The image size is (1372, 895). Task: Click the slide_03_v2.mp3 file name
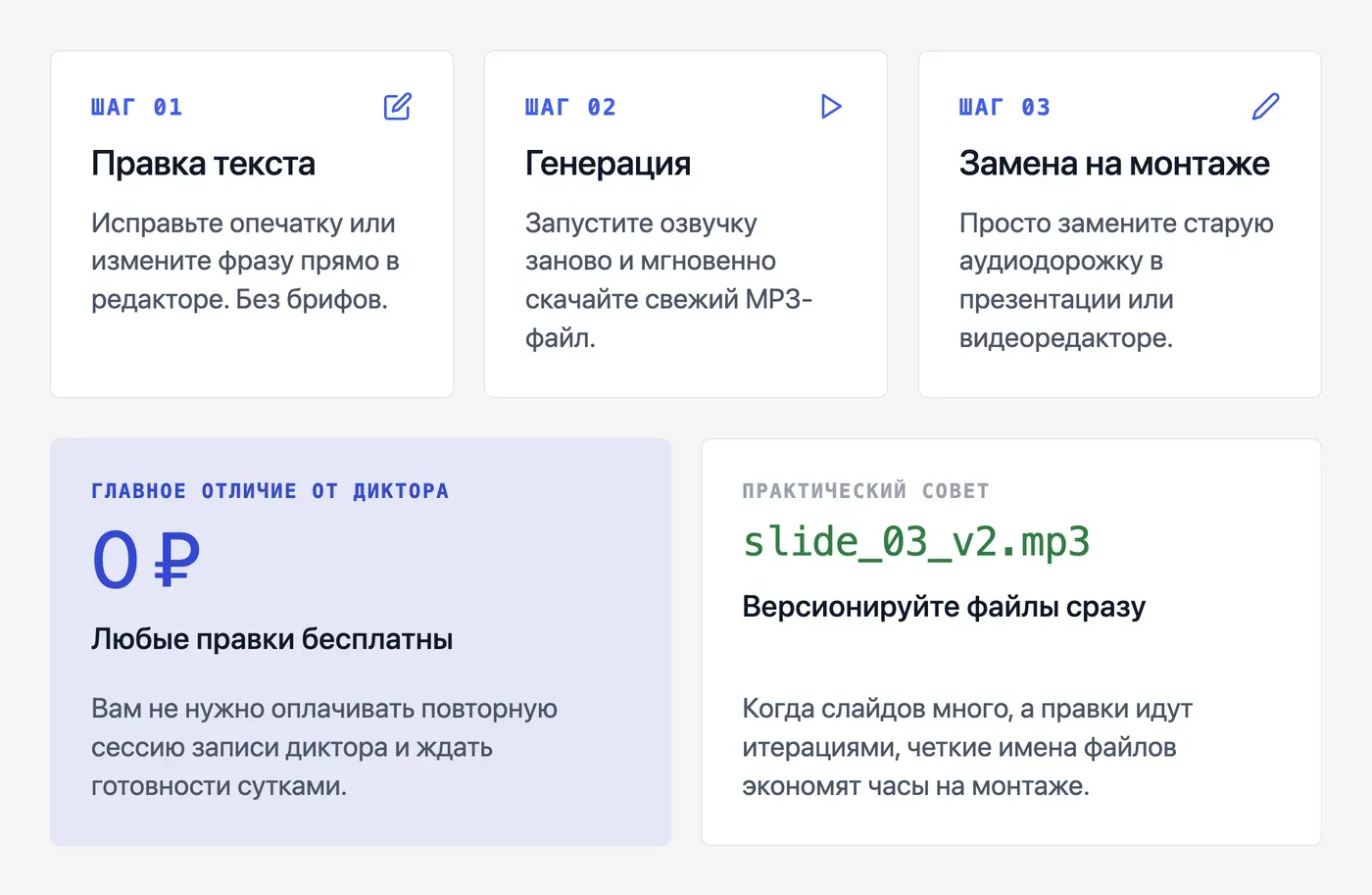tap(916, 542)
